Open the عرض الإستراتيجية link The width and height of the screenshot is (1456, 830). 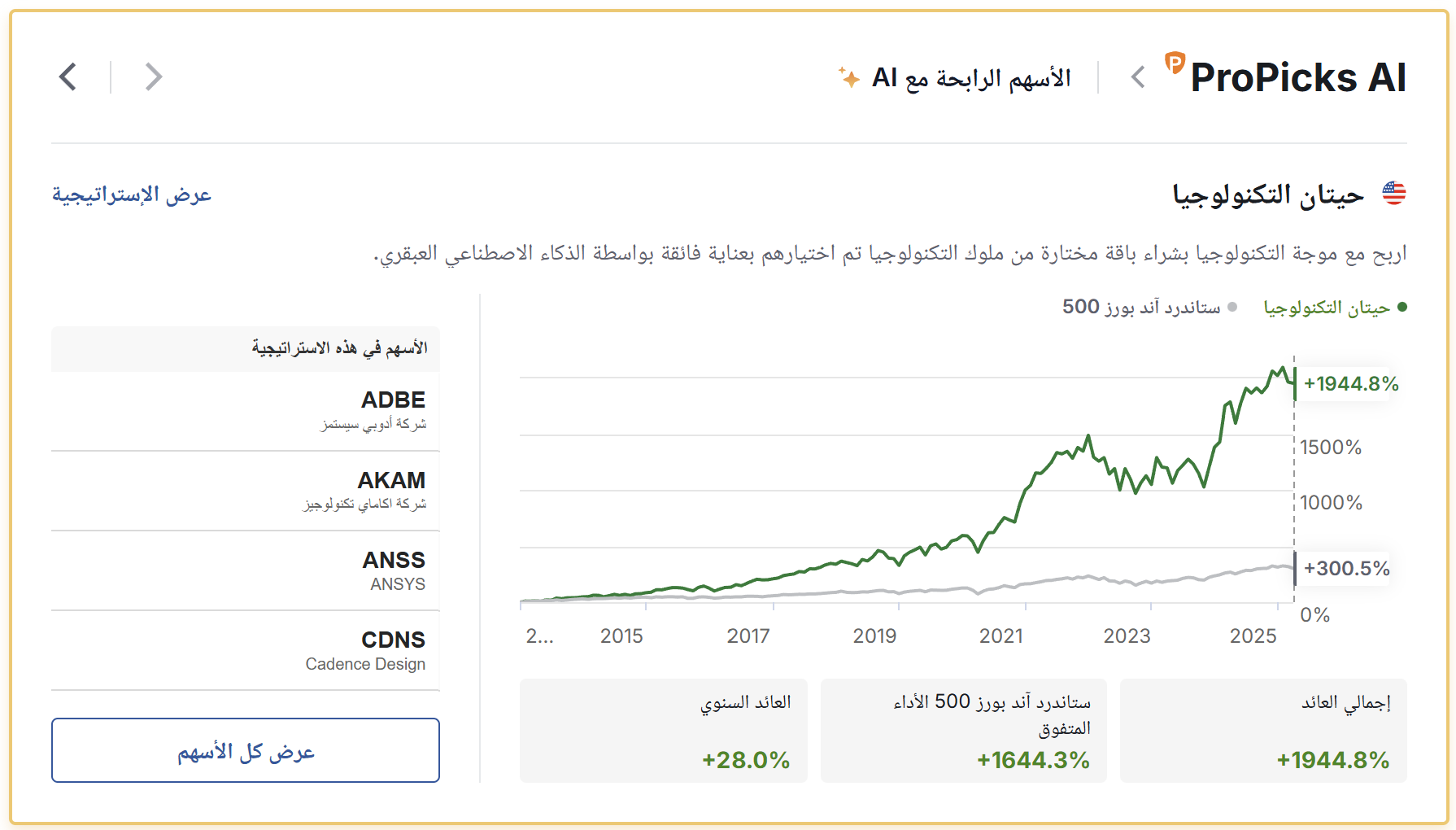(132, 194)
